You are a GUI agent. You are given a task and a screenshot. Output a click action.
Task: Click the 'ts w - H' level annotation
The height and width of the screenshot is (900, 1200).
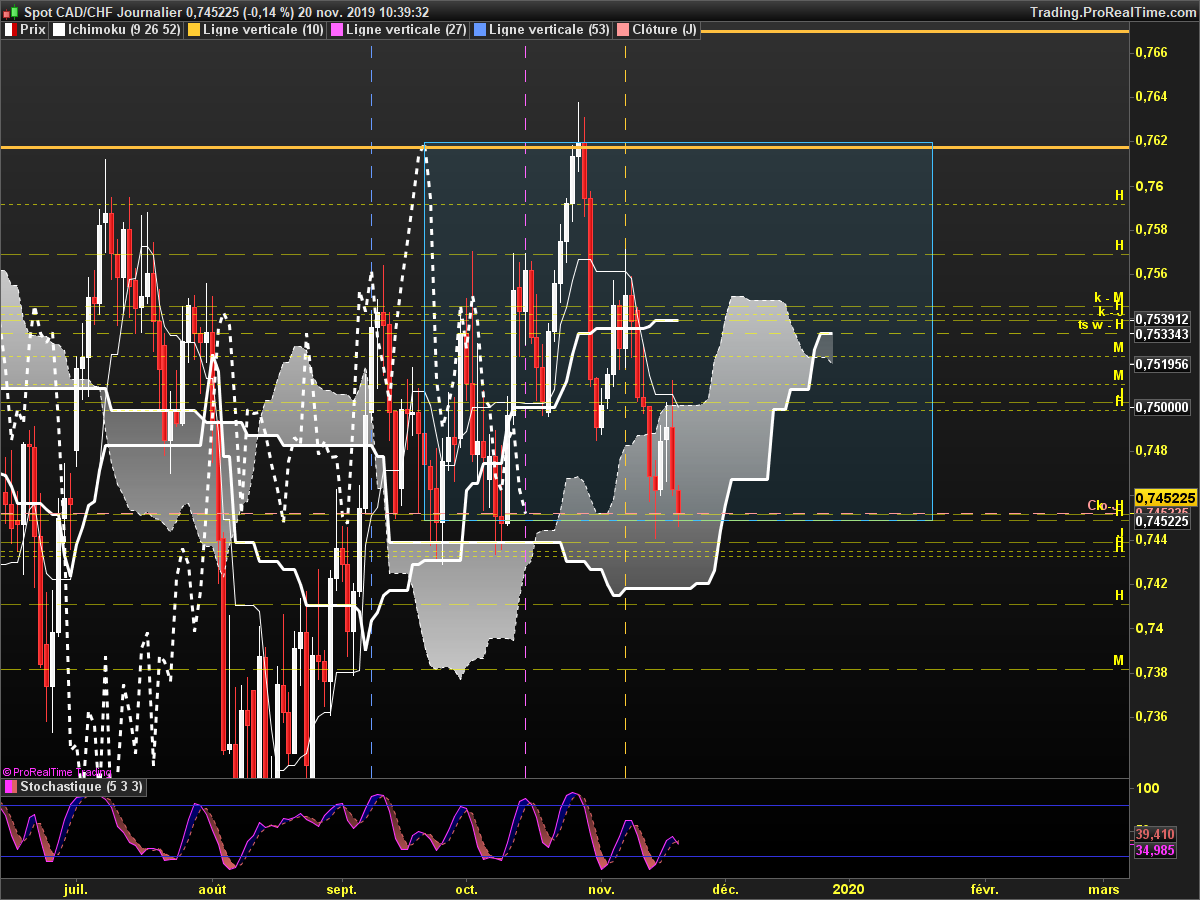coord(1100,324)
